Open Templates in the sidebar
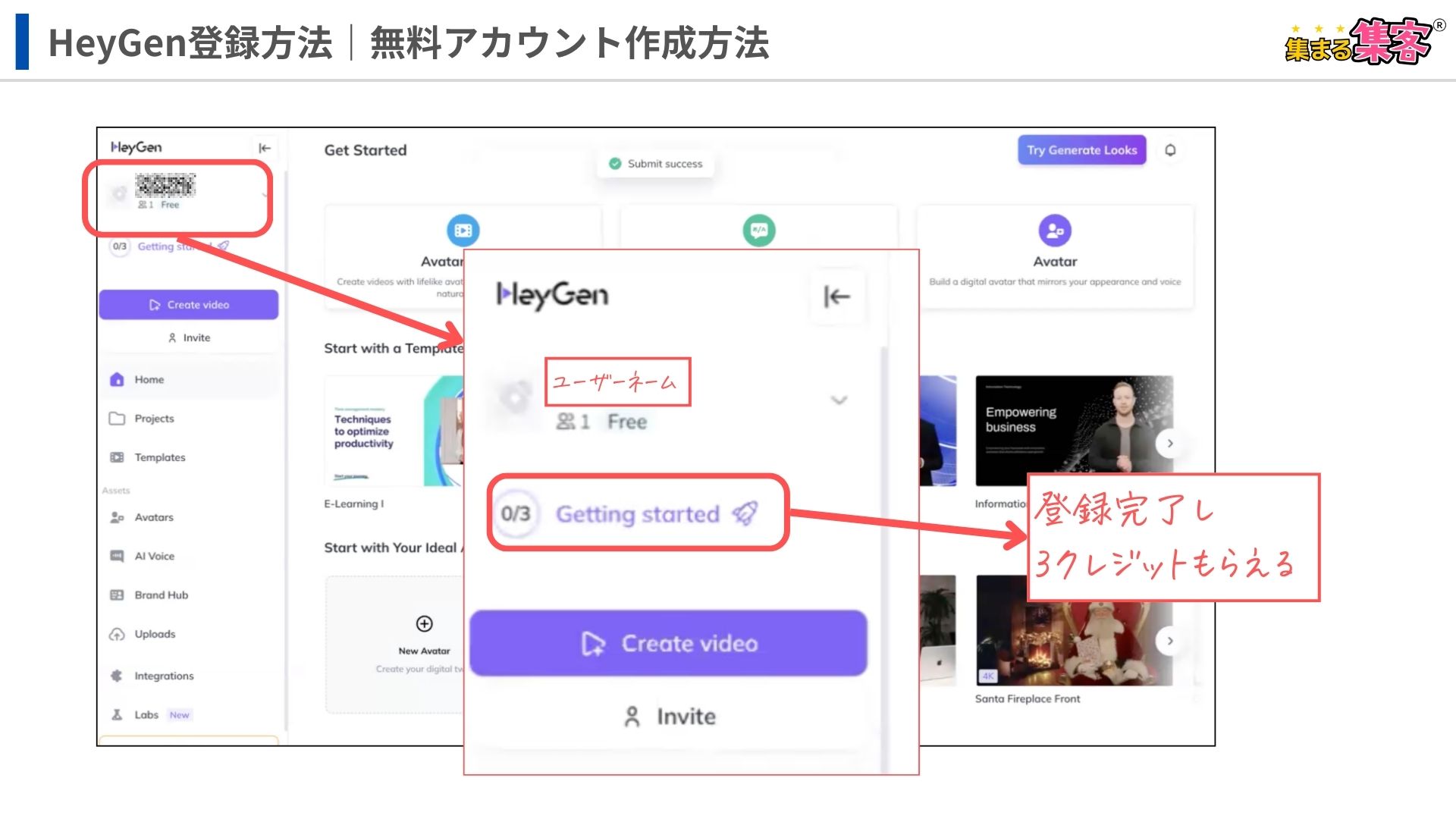The width and height of the screenshot is (1456, 819). [190, 457]
